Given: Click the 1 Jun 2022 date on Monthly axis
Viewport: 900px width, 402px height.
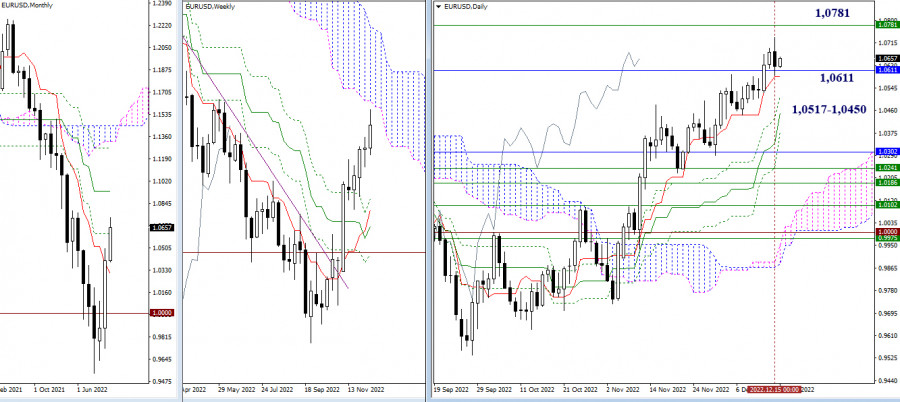Looking at the screenshot, I should pos(90,388).
